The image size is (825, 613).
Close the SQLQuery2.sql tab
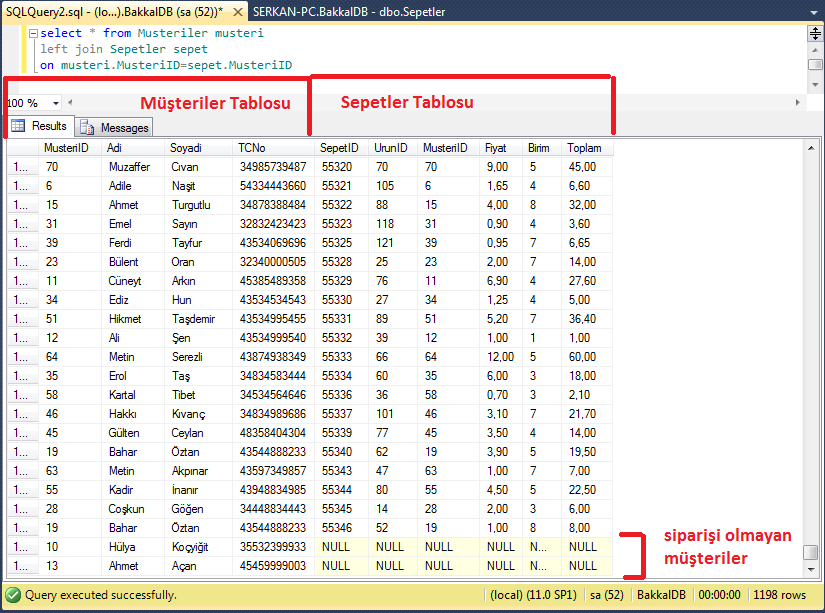click(x=238, y=12)
